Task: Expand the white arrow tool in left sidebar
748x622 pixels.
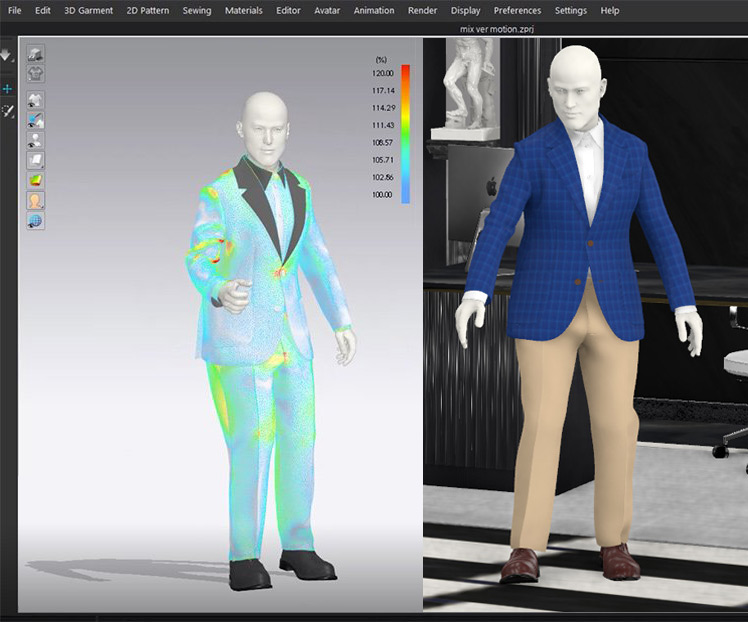Action: (6, 56)
